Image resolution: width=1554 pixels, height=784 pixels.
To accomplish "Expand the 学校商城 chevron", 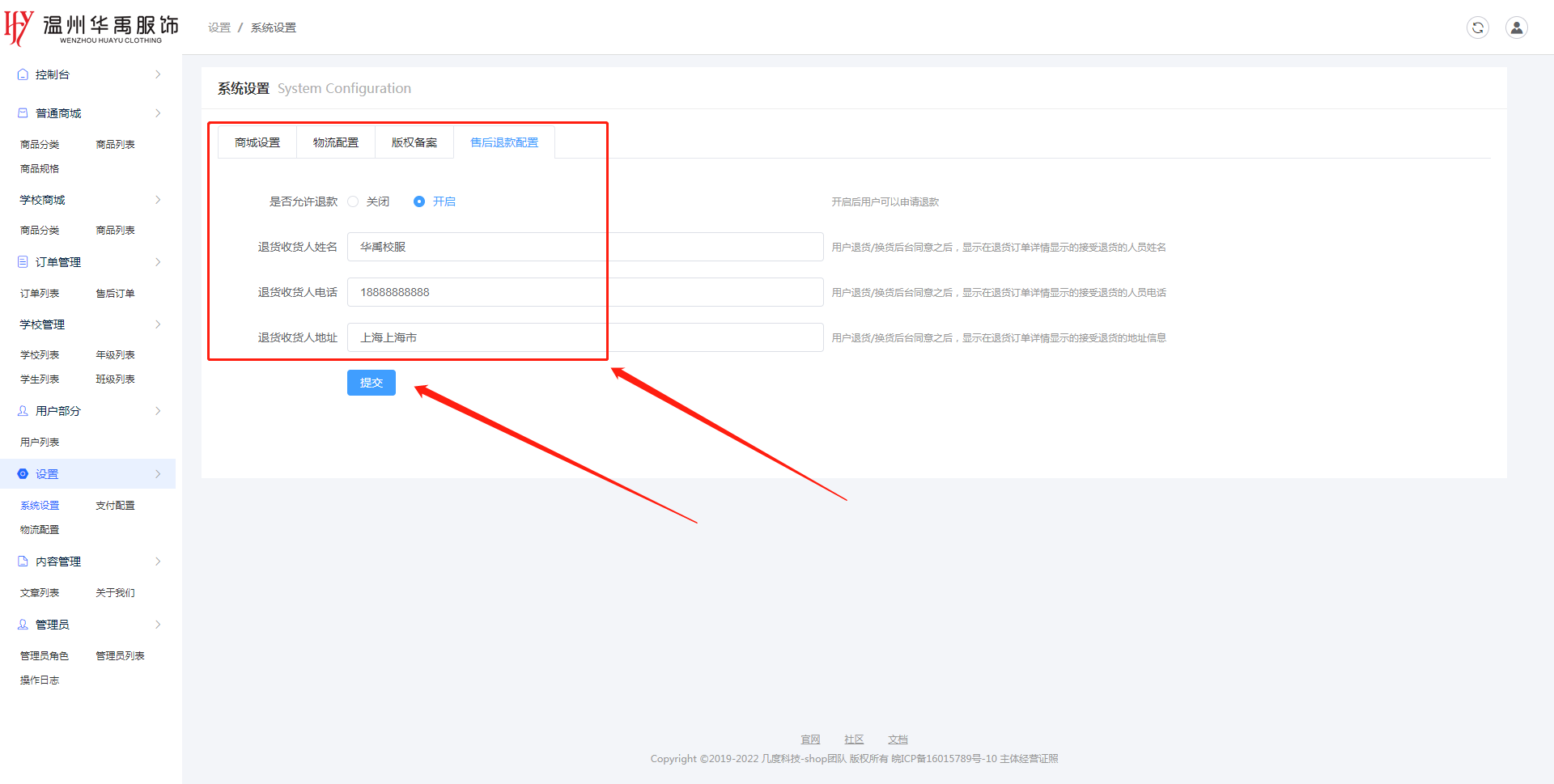I will click(158, 200).
